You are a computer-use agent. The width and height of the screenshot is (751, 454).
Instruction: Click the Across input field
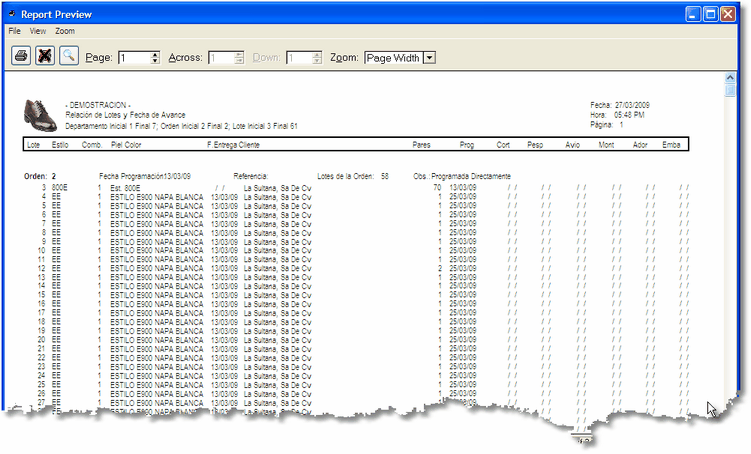tap(221, 58)
